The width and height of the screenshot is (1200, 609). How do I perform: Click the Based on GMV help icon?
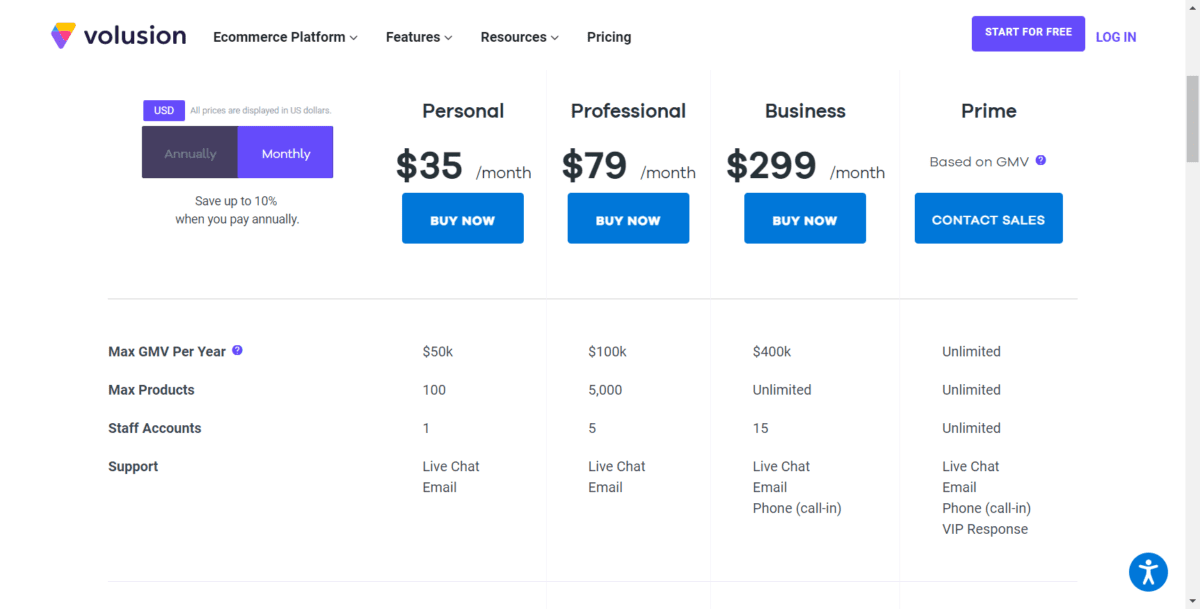click(1041, 160)
